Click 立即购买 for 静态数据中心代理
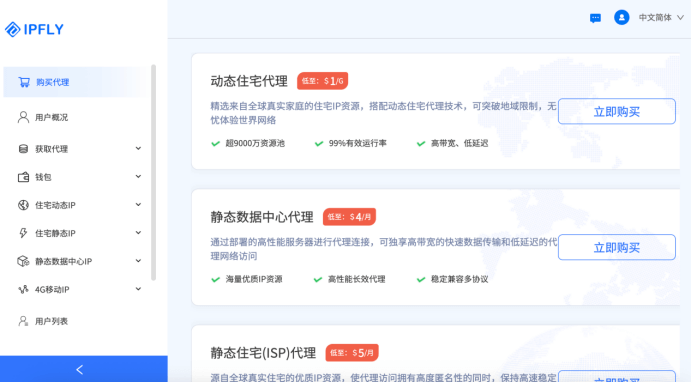Viewport: 692px width, 383px height. 617,248
